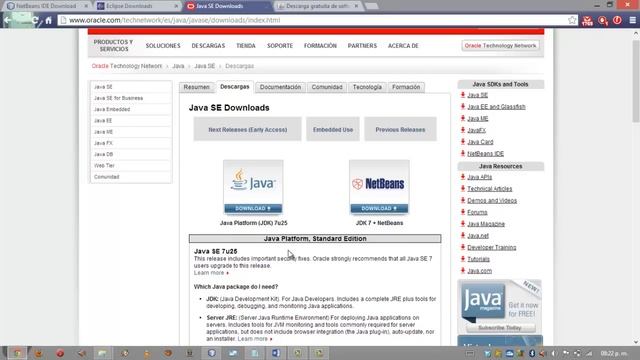640x360 pixels.
Task: Click download arrow icon beside Java SE link
Action: [x=463, y=95]
